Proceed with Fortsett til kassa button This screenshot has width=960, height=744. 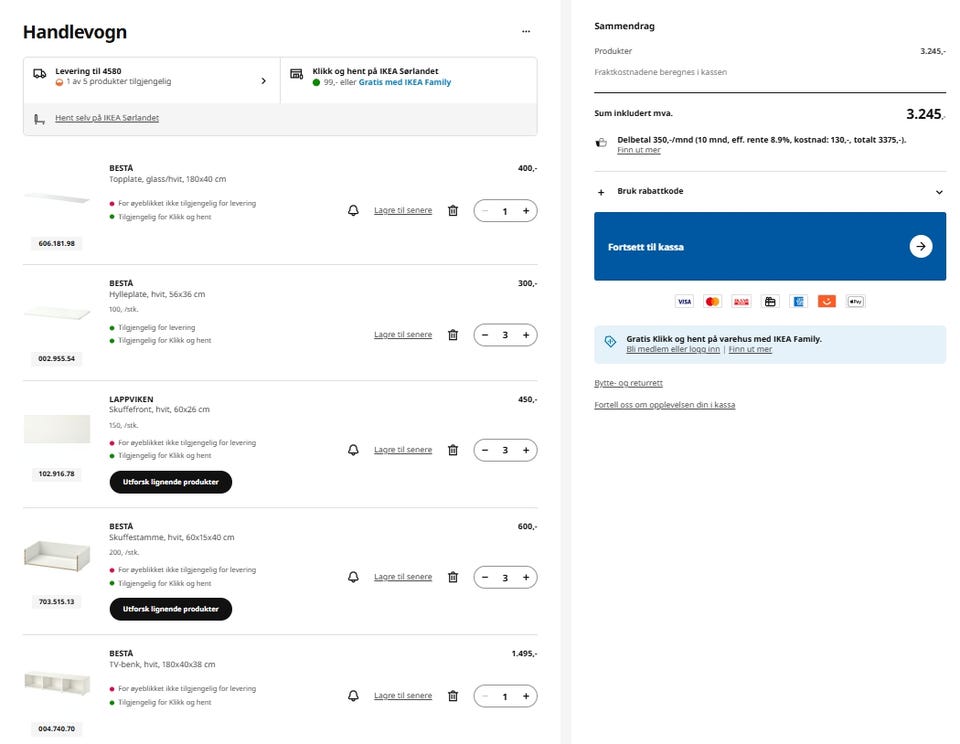tap(770, 246)
